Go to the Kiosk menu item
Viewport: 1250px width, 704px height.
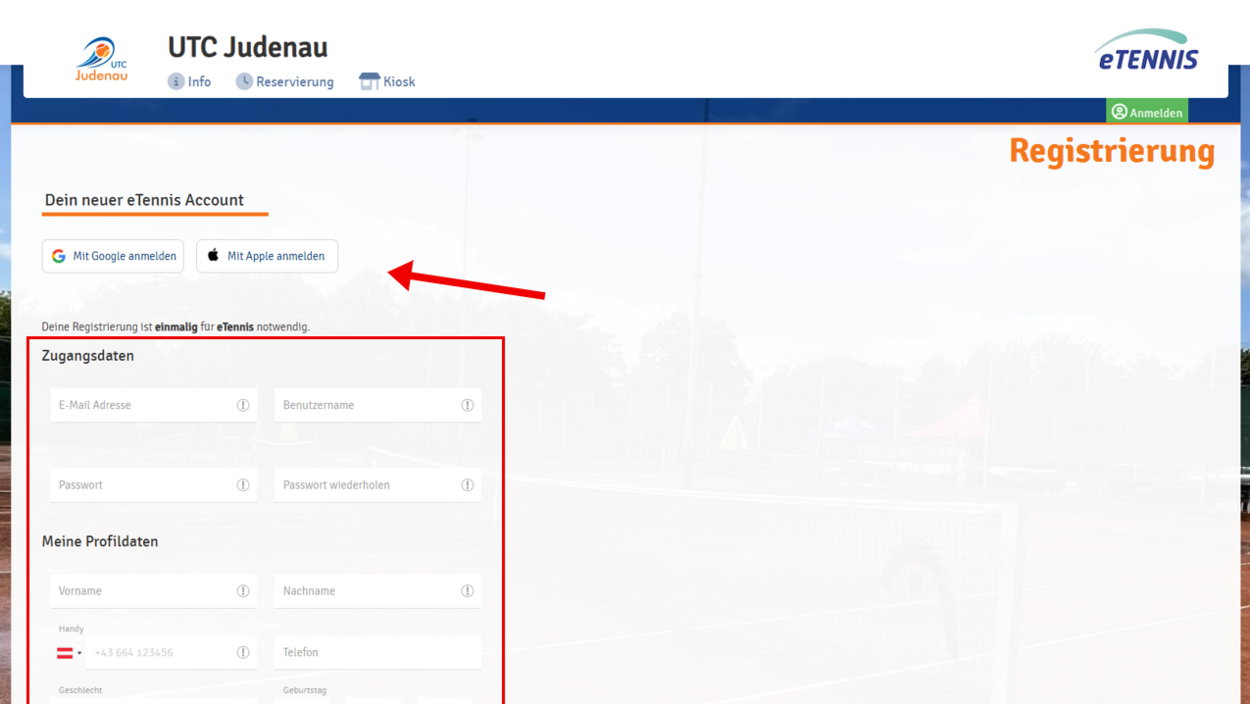click(x=387, y=82)
